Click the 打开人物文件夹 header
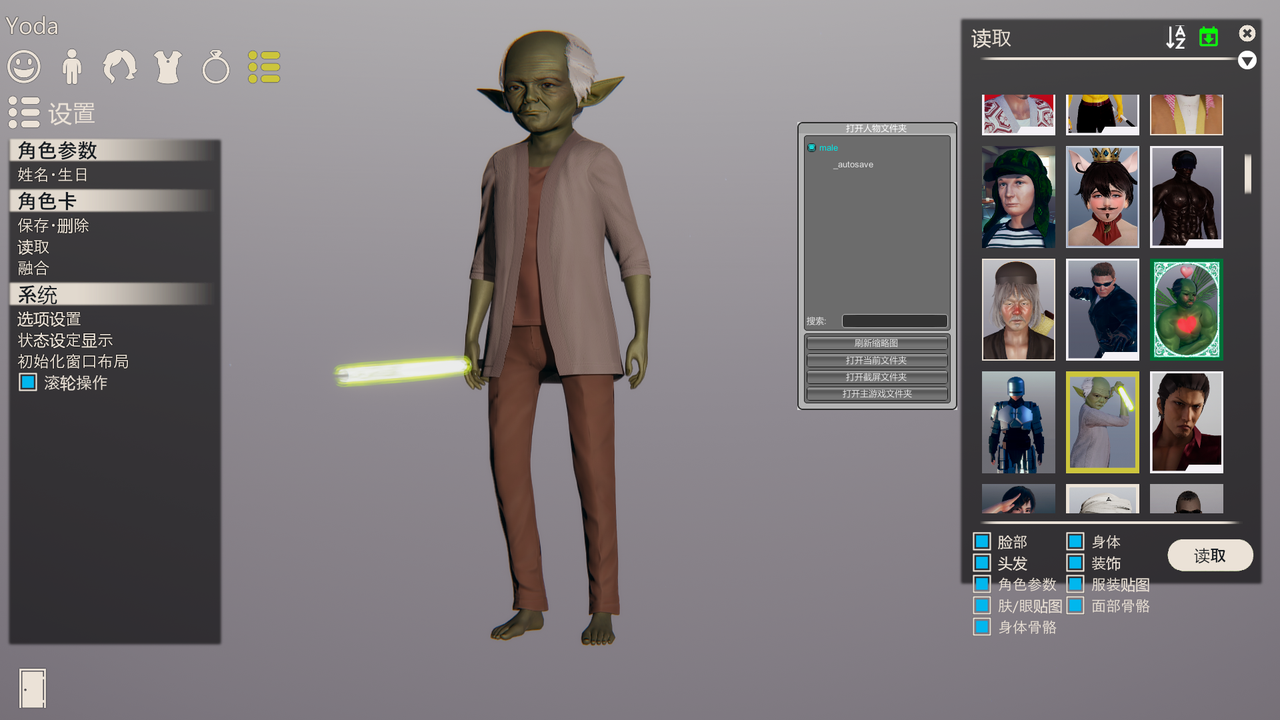 [x=877, y=129]
